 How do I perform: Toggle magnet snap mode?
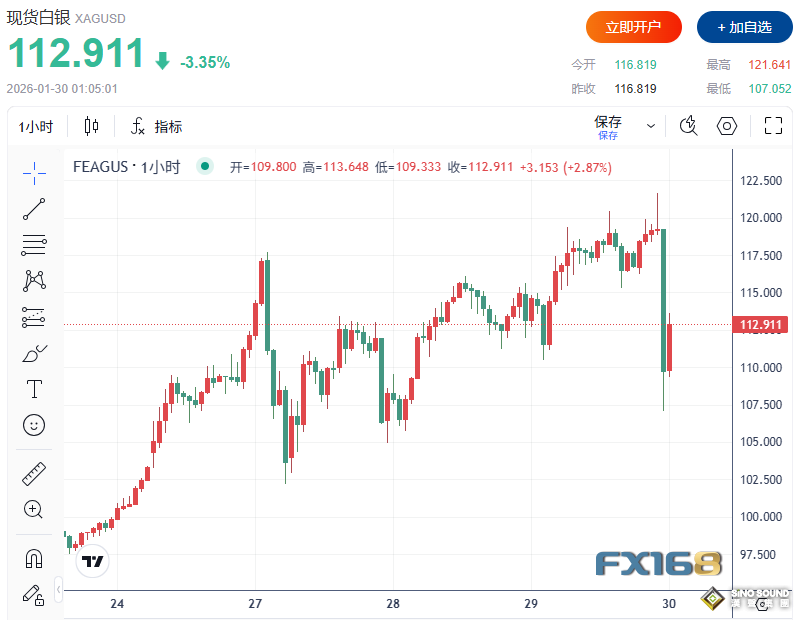(x=34, y=558)
